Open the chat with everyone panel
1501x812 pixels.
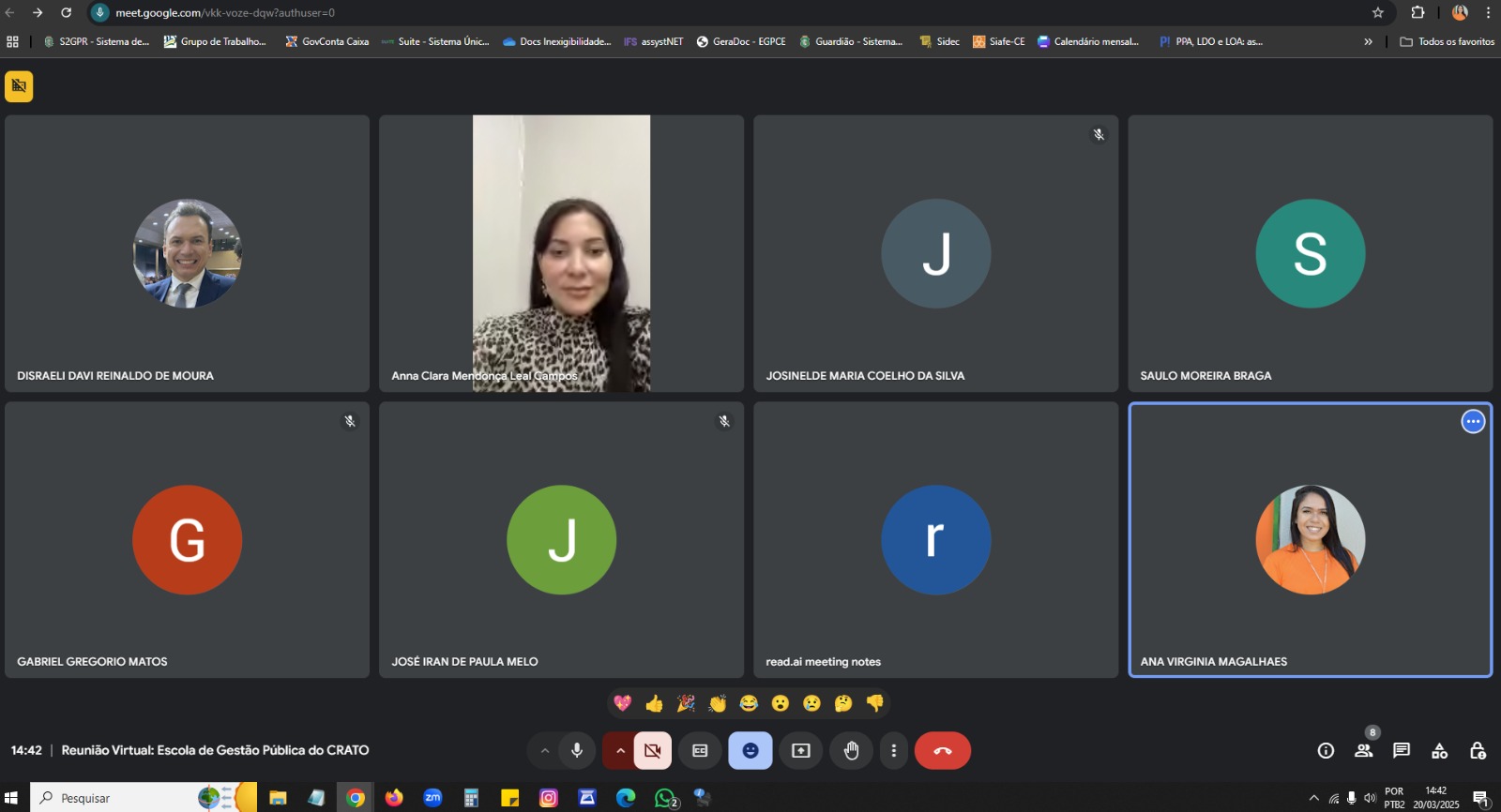1402,750
